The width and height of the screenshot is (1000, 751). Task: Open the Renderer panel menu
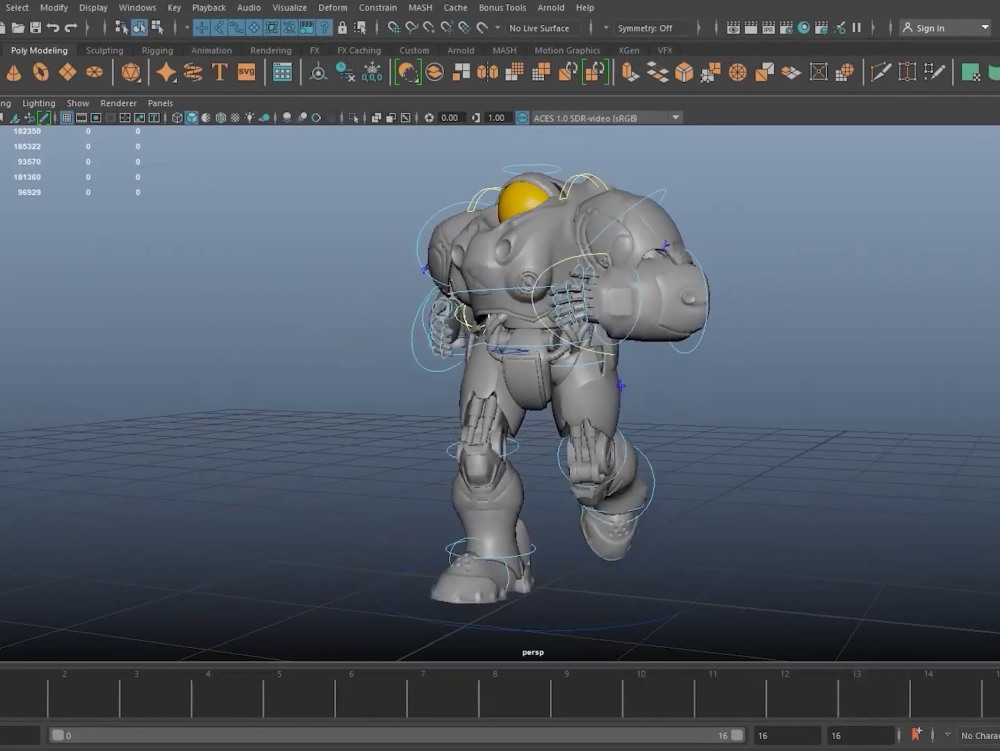coord(118,103)
